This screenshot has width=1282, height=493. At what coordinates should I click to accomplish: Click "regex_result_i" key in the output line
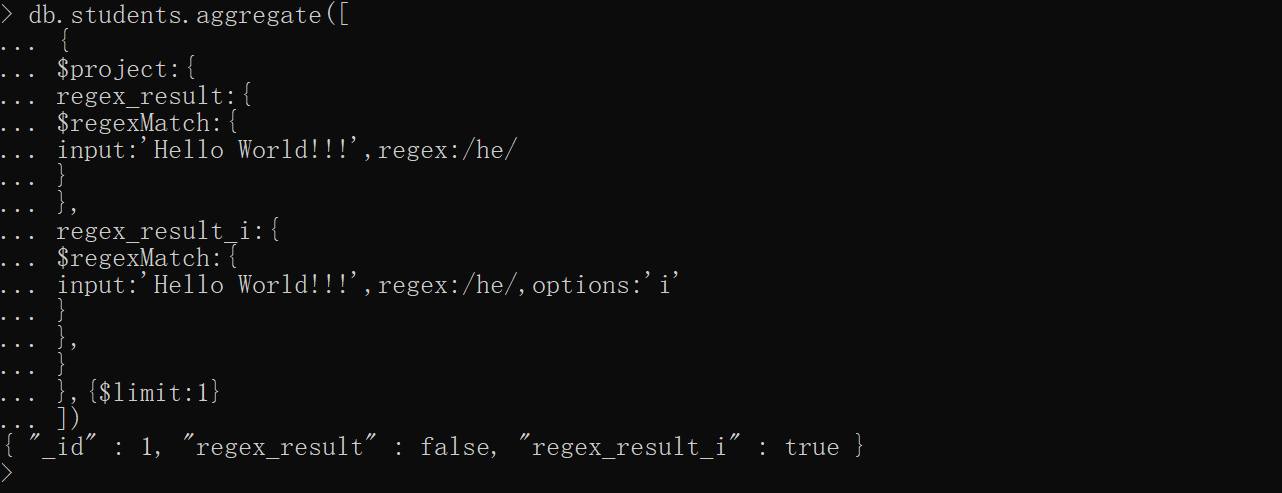(x=628, y=446)
